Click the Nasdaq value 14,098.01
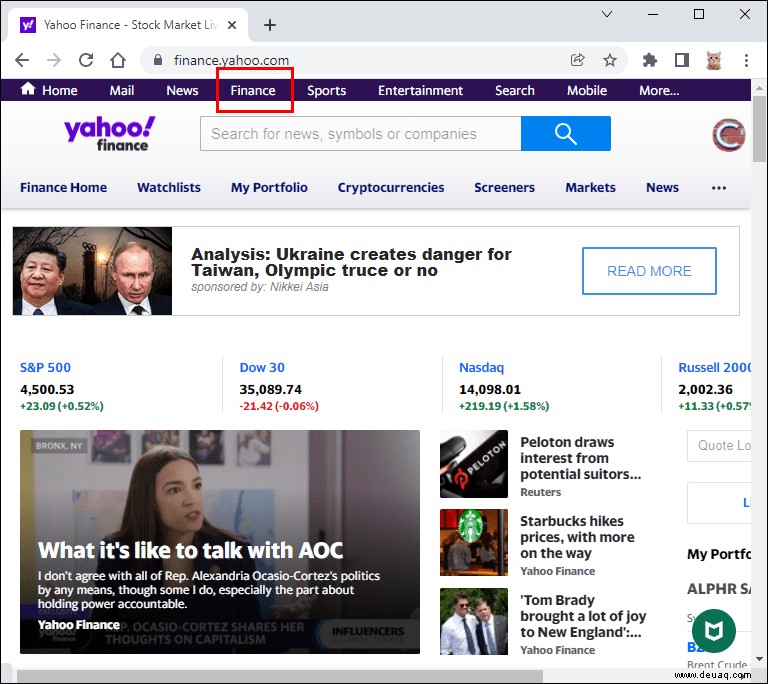Screen dimensions: 768x684 pos(490,390)
